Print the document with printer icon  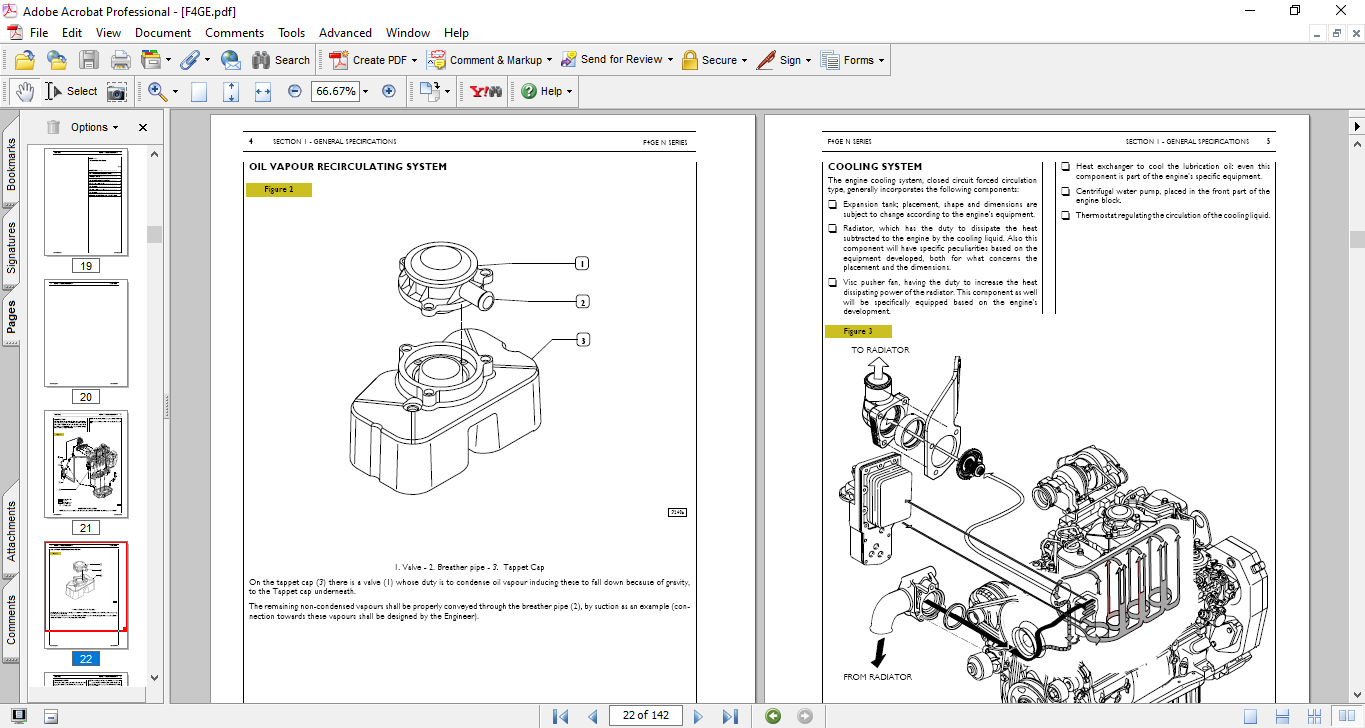pos(120,60)
